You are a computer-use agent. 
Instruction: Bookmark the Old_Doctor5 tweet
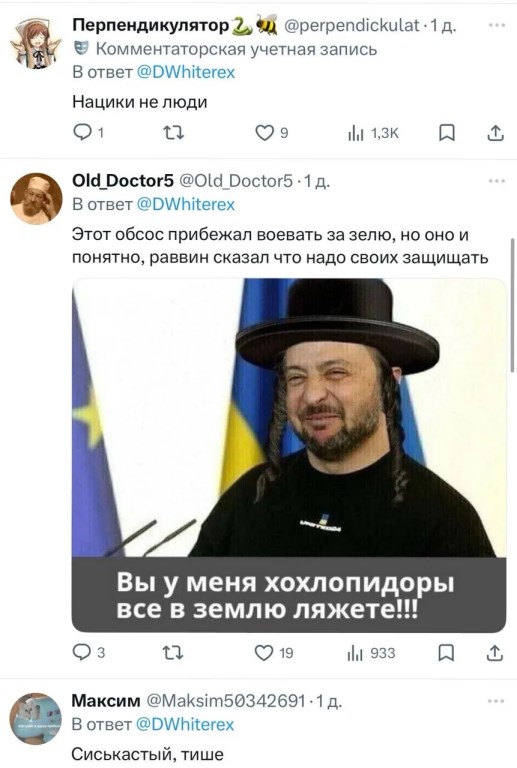coord(446,652)
